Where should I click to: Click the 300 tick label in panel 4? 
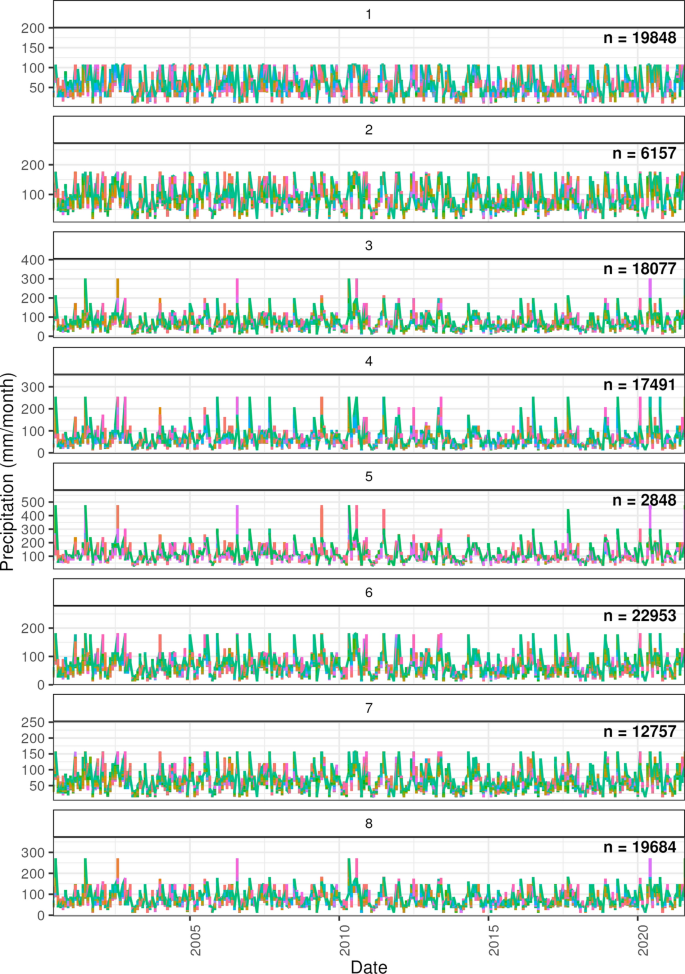coord(33,387)
